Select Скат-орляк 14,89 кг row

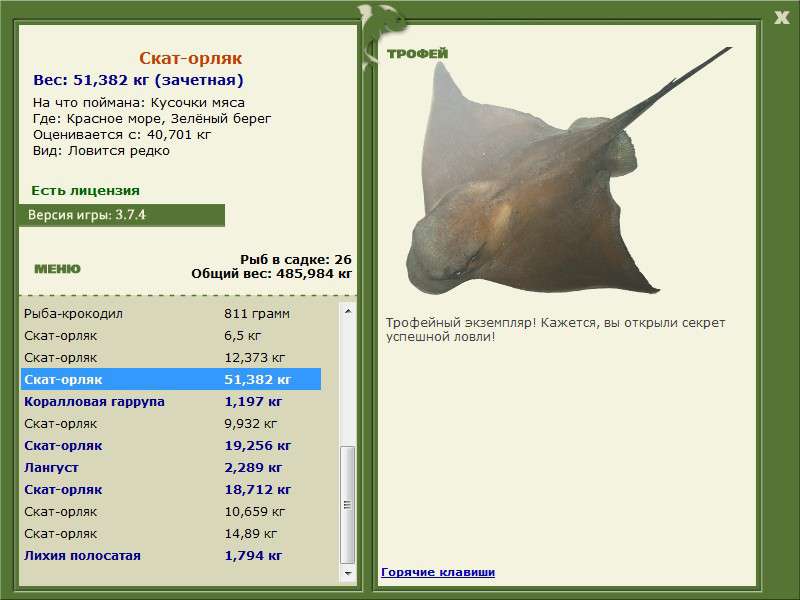coord(171,533)
